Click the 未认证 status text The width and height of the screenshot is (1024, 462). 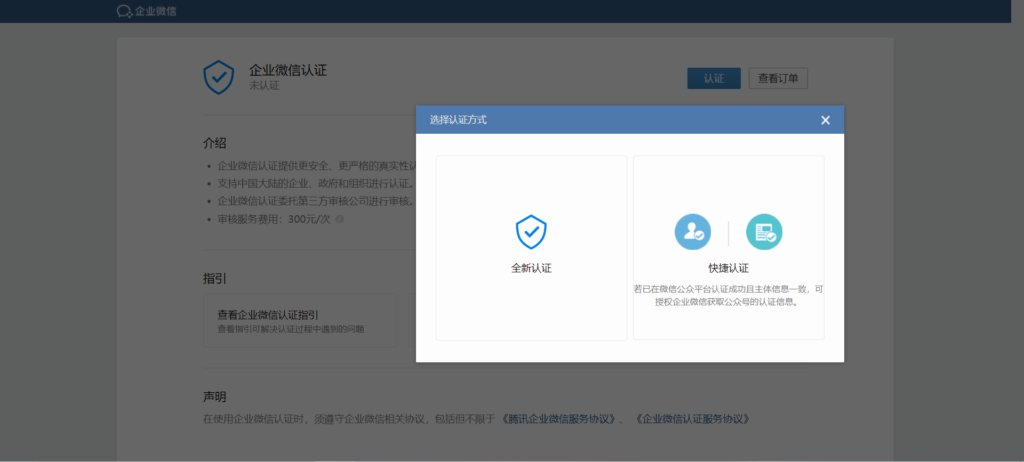[x=264, y=86]
